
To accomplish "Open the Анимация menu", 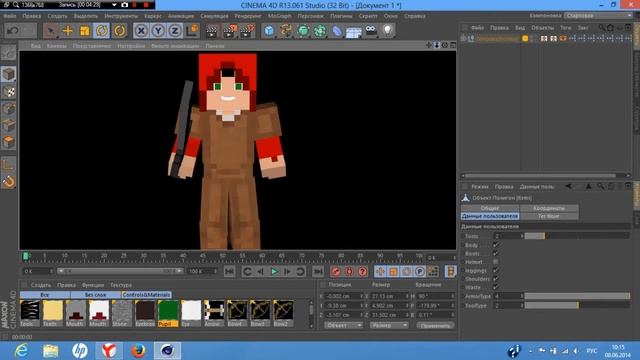I will tap(181, 16).
